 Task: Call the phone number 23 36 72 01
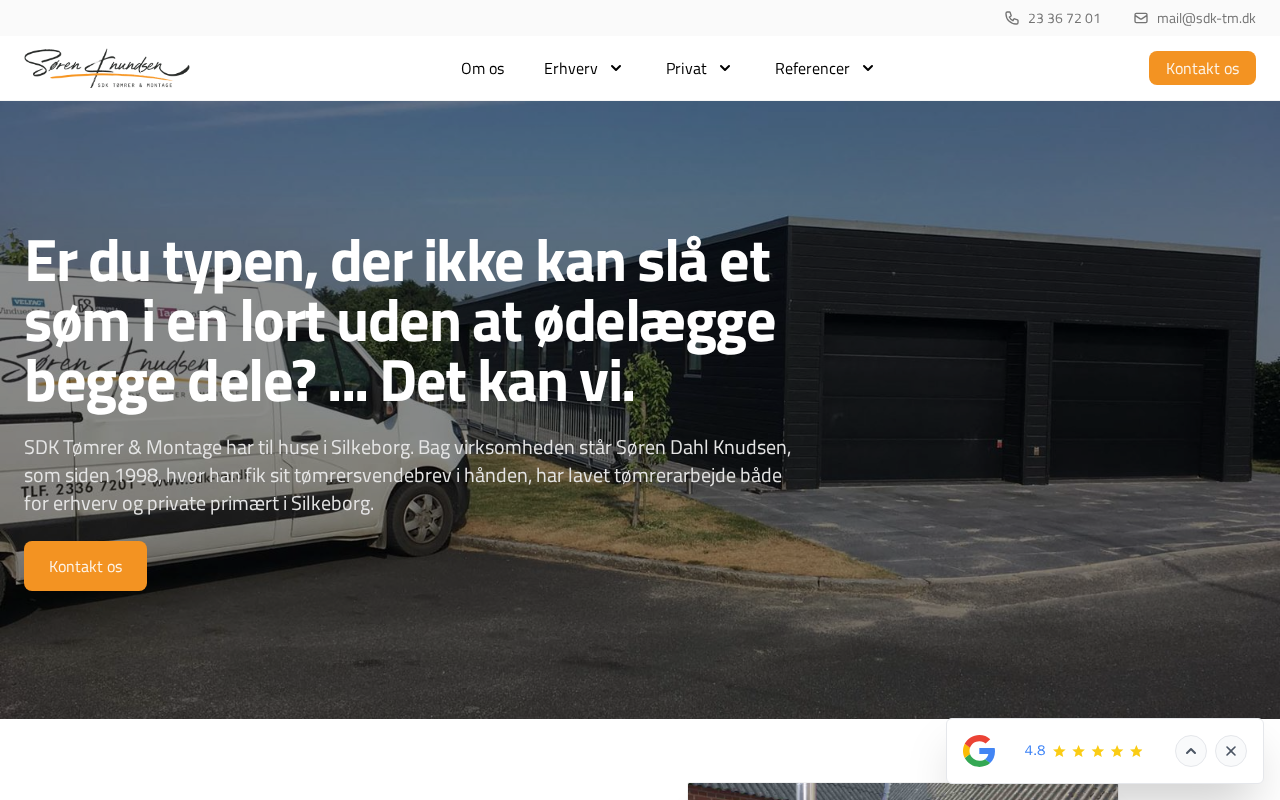(x=1064, y=18)
